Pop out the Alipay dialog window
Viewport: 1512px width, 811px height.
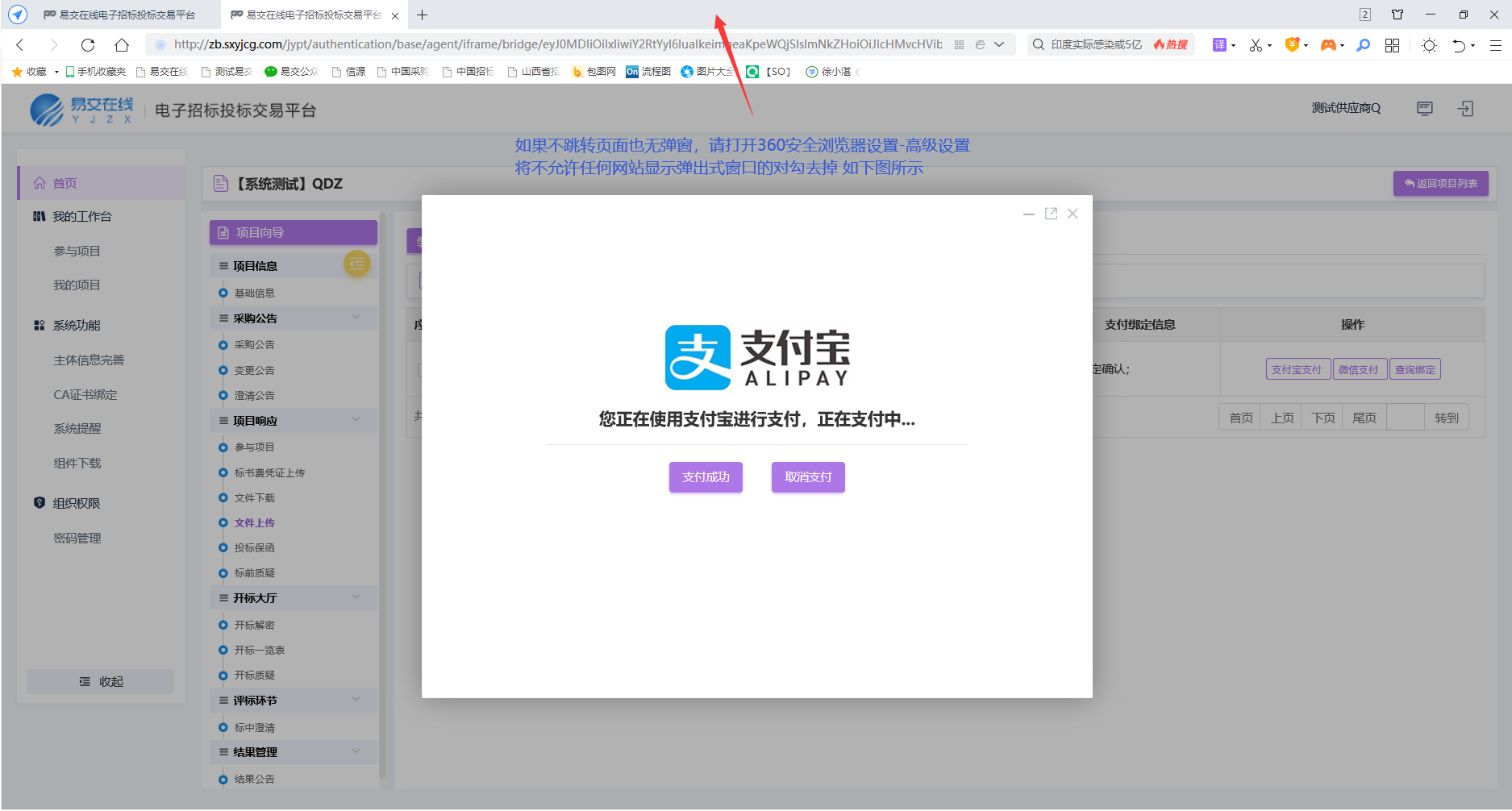click(1051, 214)
